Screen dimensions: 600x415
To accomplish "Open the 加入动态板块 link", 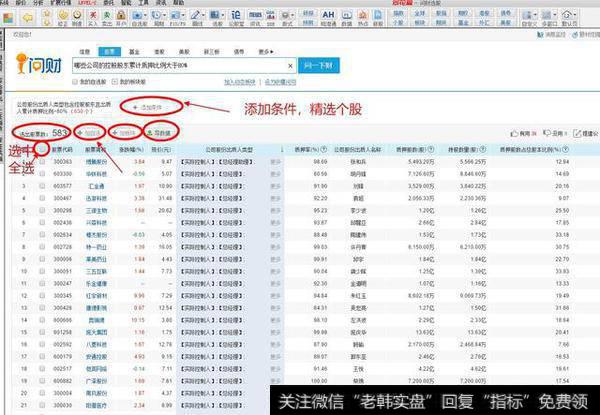I will click(240, 82).
